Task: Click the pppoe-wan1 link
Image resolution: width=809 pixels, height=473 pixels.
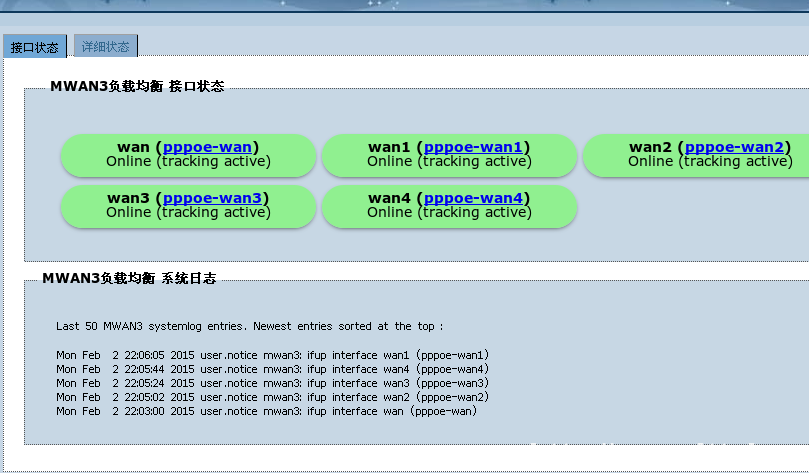Action: (473, 147)
